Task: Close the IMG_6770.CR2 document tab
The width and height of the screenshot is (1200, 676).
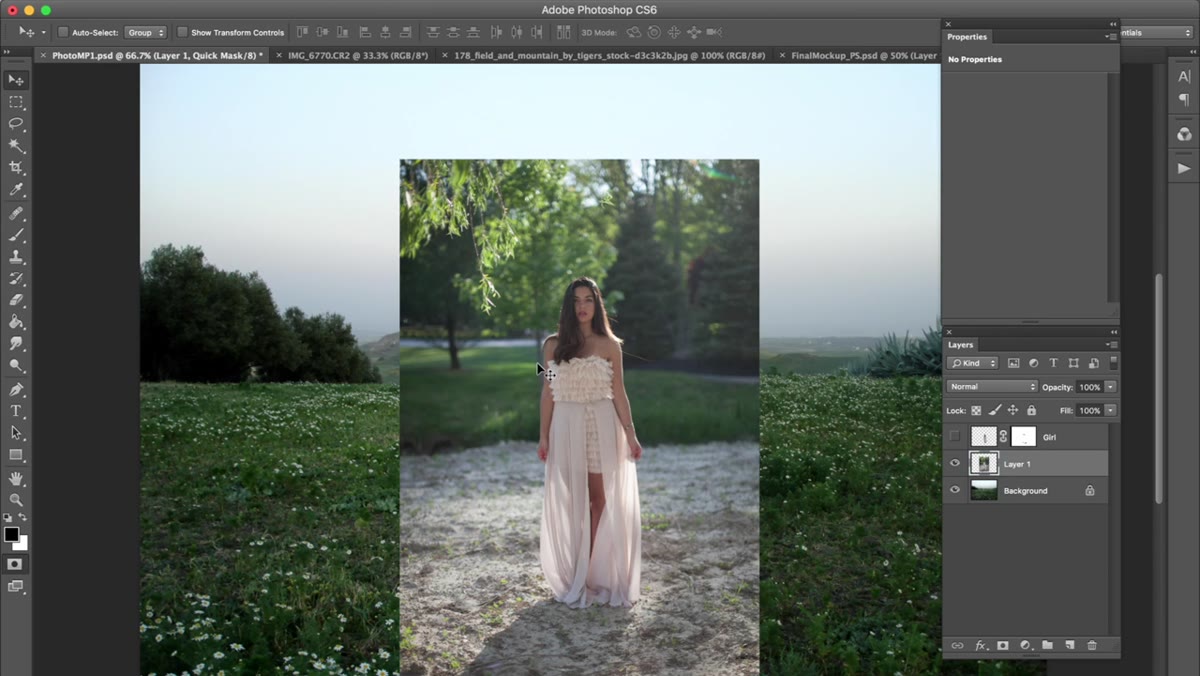Action: tap(278, 56)
